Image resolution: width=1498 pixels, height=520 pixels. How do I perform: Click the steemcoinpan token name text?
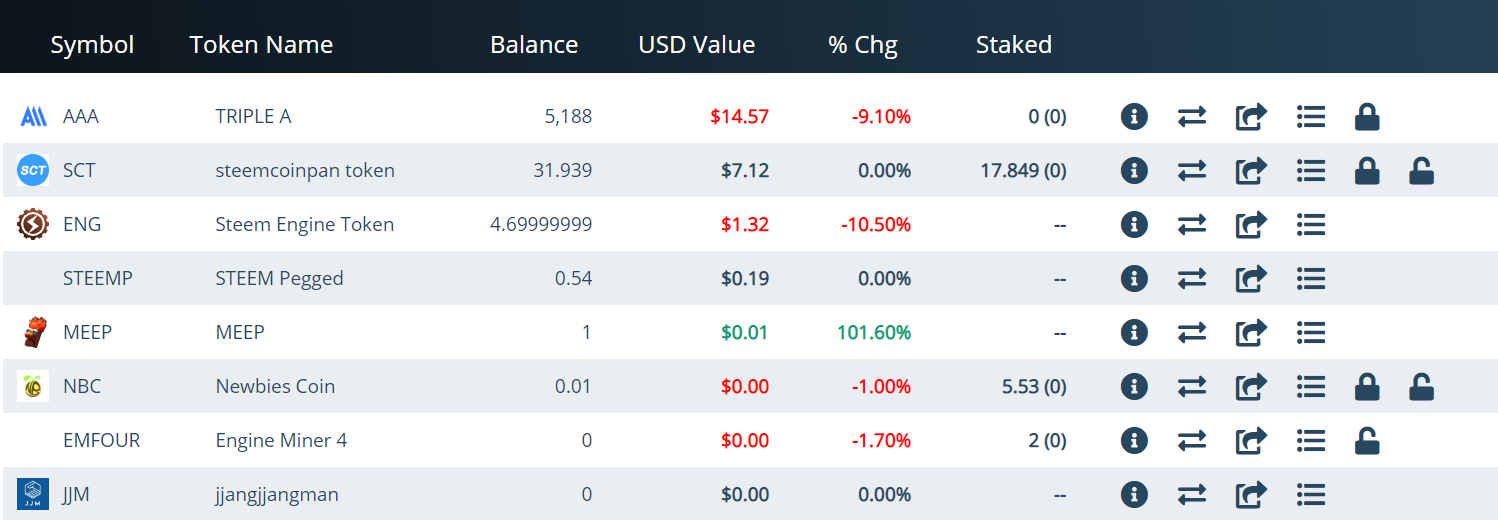click(x=305, y=171)
